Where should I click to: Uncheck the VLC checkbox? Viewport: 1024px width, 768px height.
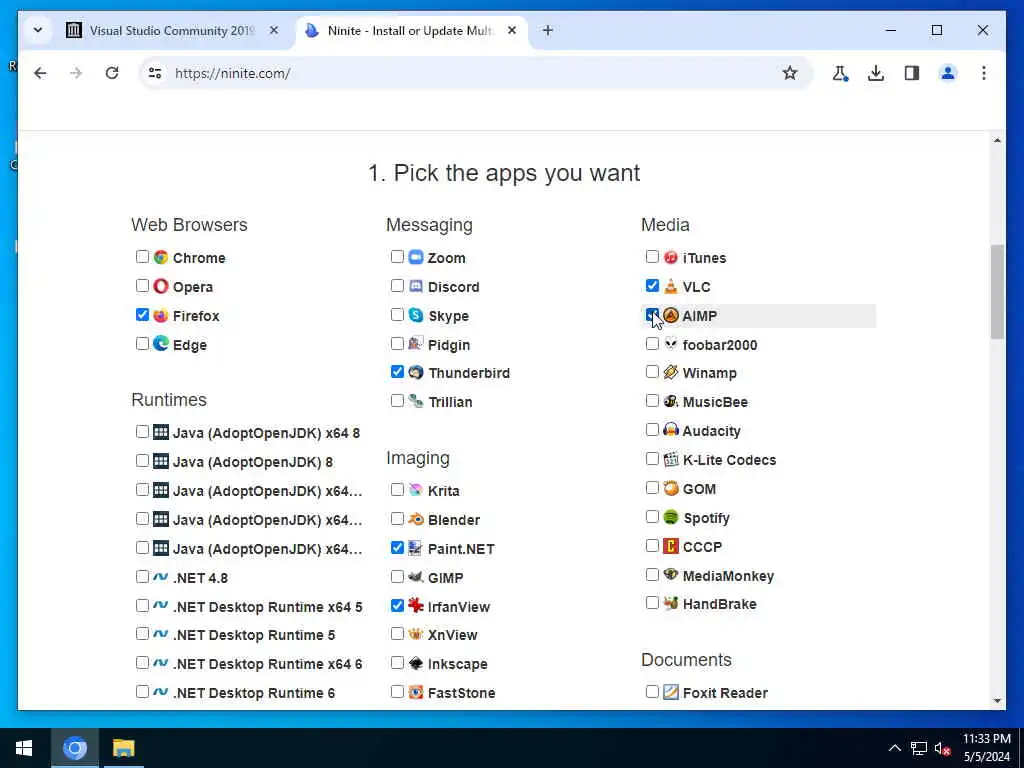[x=652, y=285]
